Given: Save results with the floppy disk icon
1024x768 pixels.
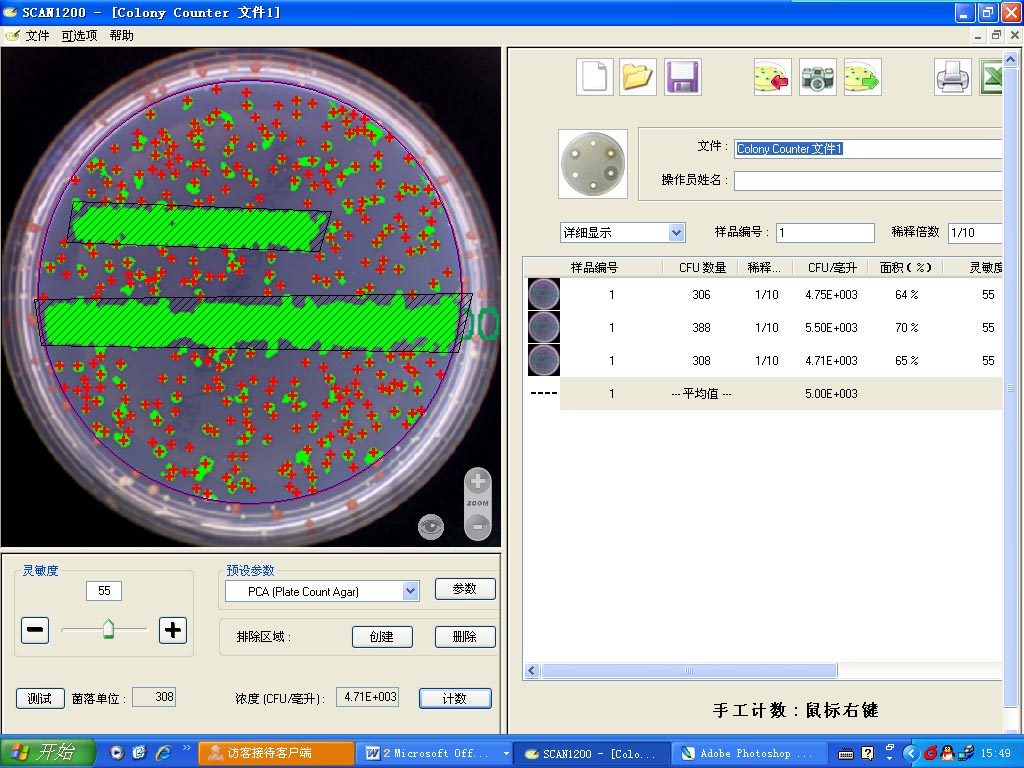Looking at the screenshot, I should [683, 77].
